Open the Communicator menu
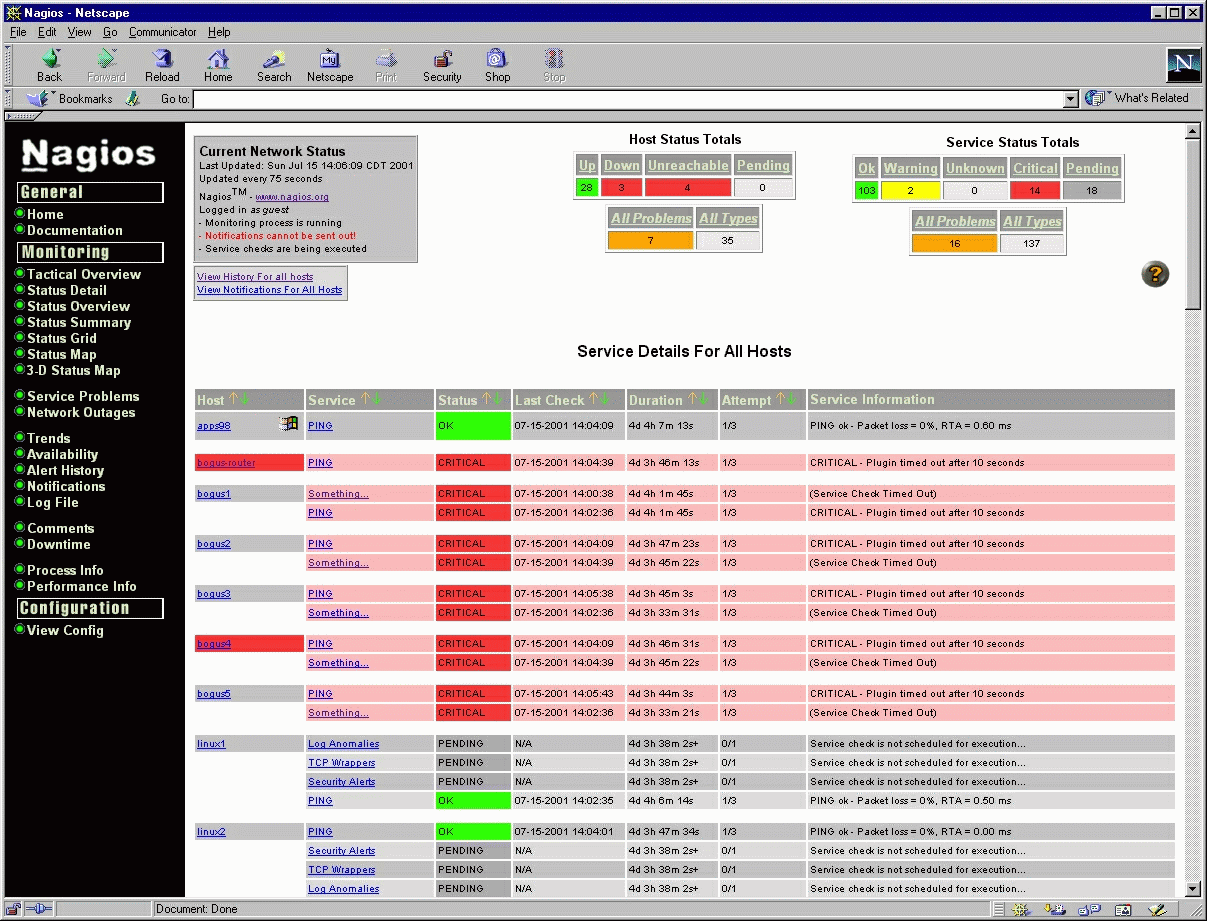The image size is (1207, 921). pyautogui.click(x=163, y=32)
